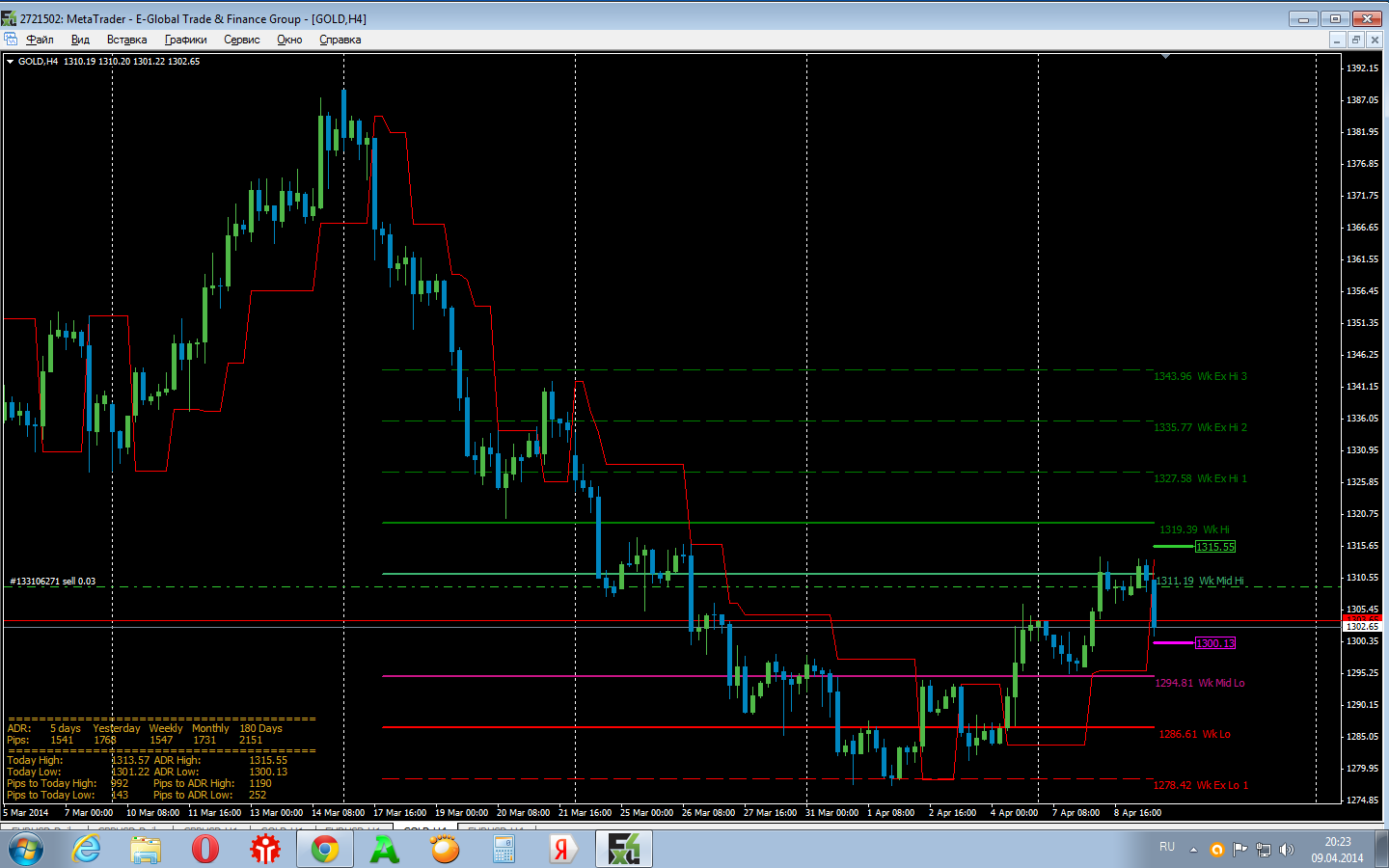Close the inner GOLD,H4 chart window
The width and height of the screenshot is (1389, 868).
click(1375, 40)
